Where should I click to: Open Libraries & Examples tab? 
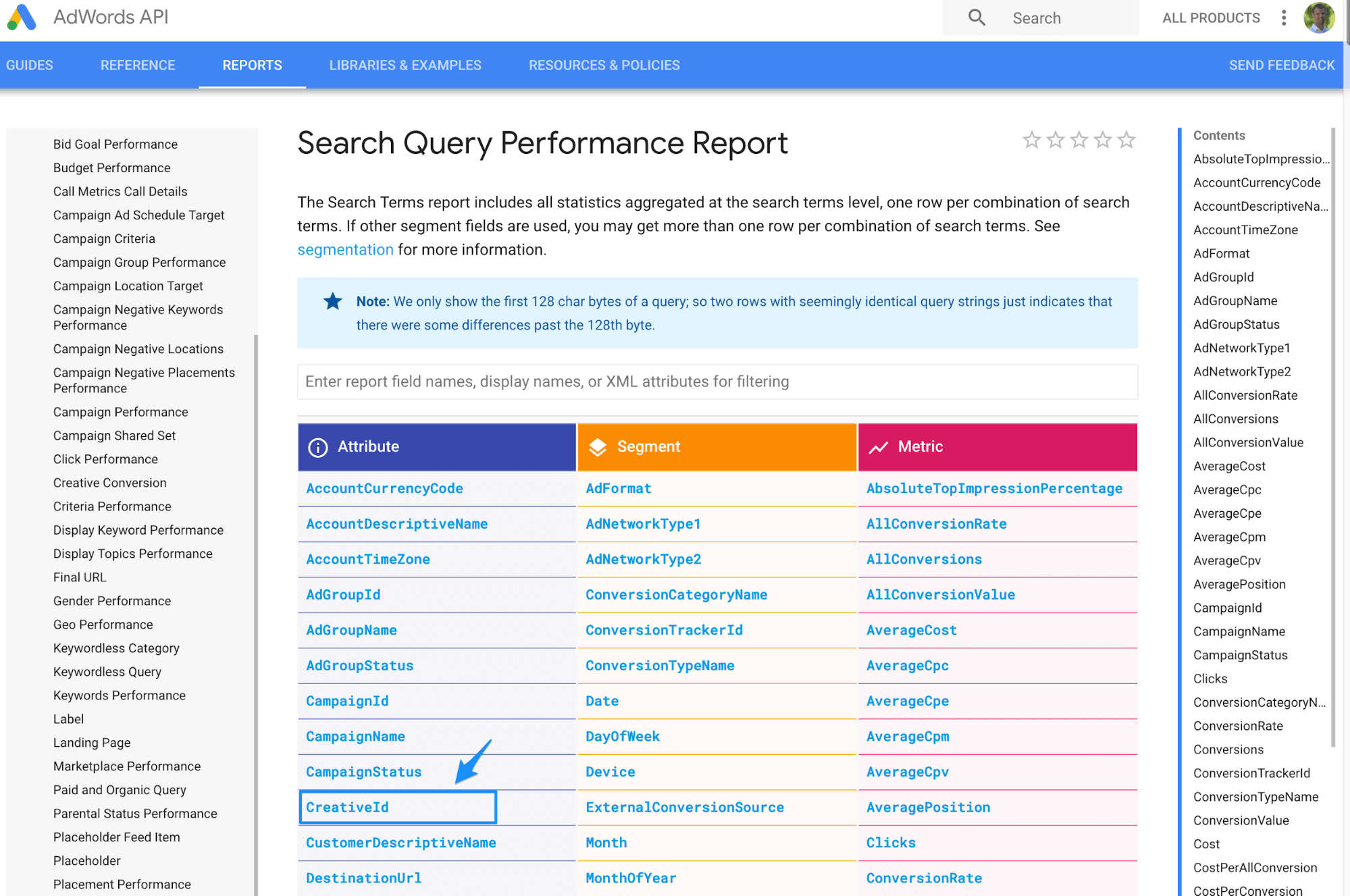pyautogui.click(x=405, y=65)
